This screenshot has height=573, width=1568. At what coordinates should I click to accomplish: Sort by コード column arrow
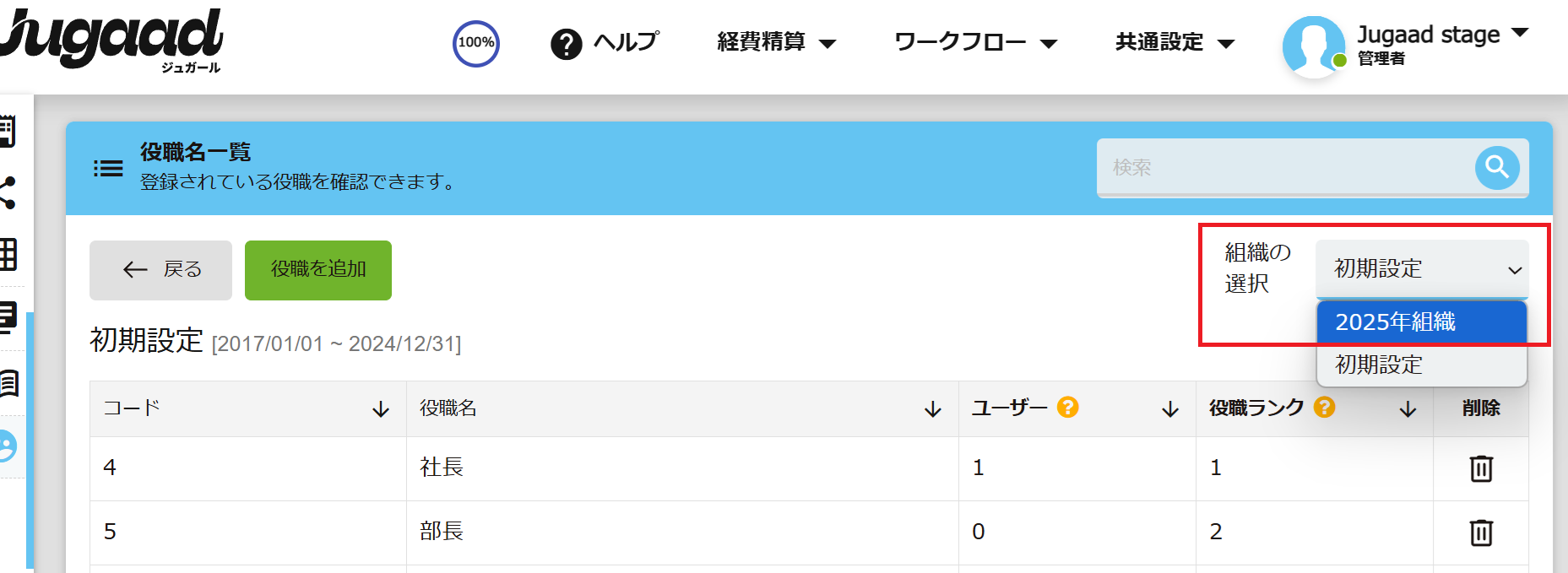point(381,409)
